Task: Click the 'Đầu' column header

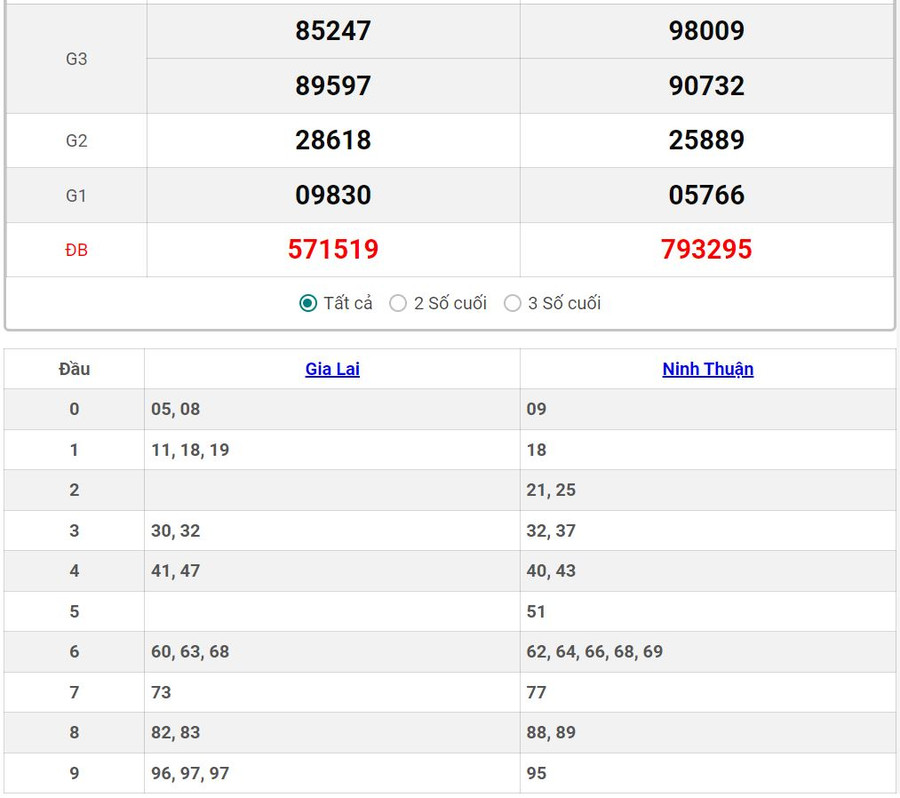Action: click(x=74, y=369)
